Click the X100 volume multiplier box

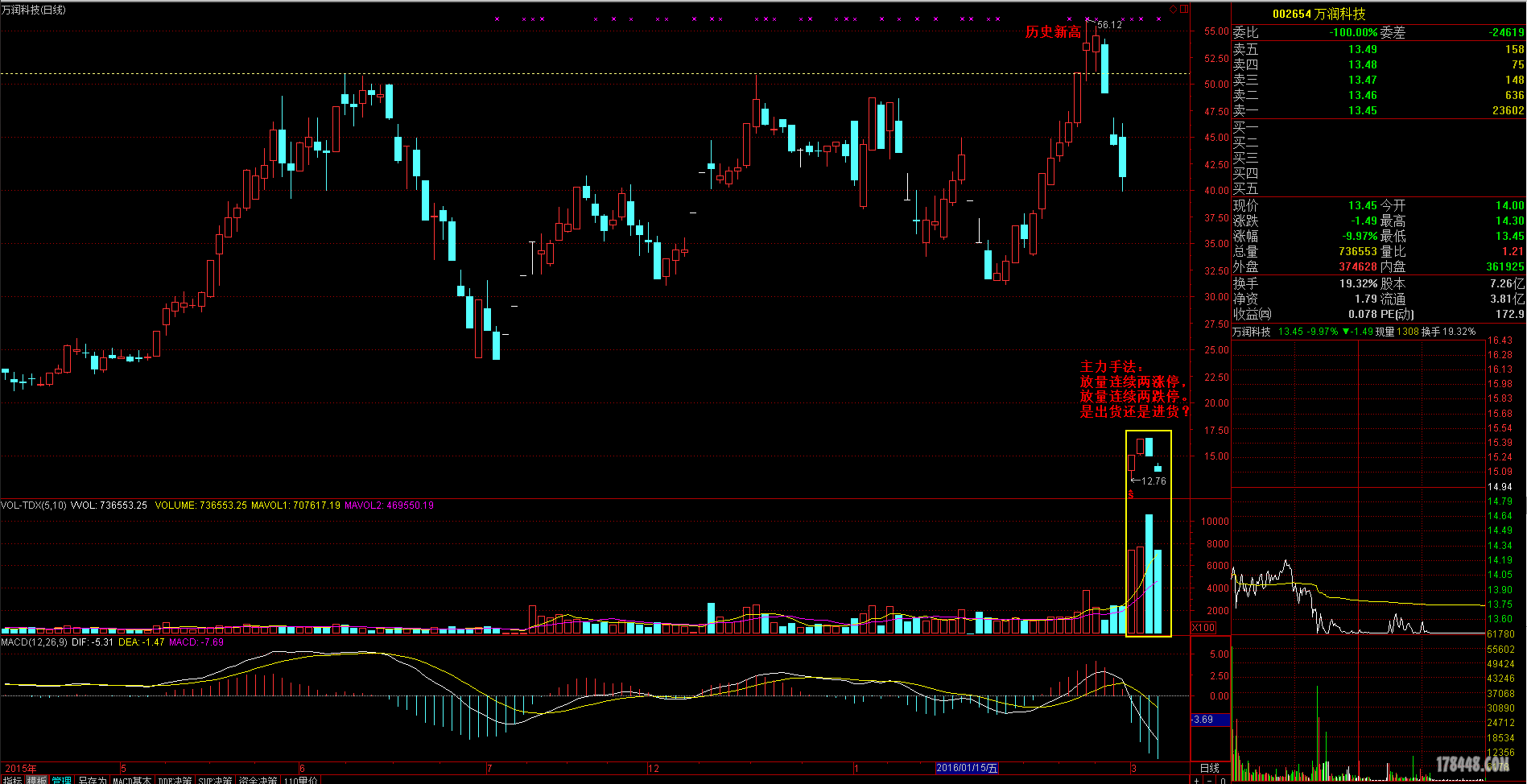(1203, 628)
